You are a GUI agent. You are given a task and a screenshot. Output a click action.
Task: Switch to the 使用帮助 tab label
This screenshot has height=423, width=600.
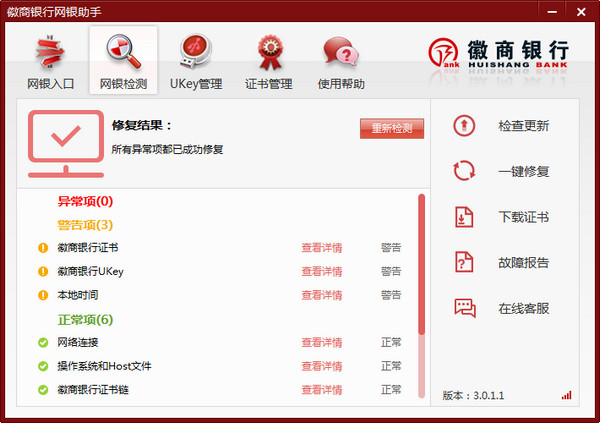click(341, 84)
